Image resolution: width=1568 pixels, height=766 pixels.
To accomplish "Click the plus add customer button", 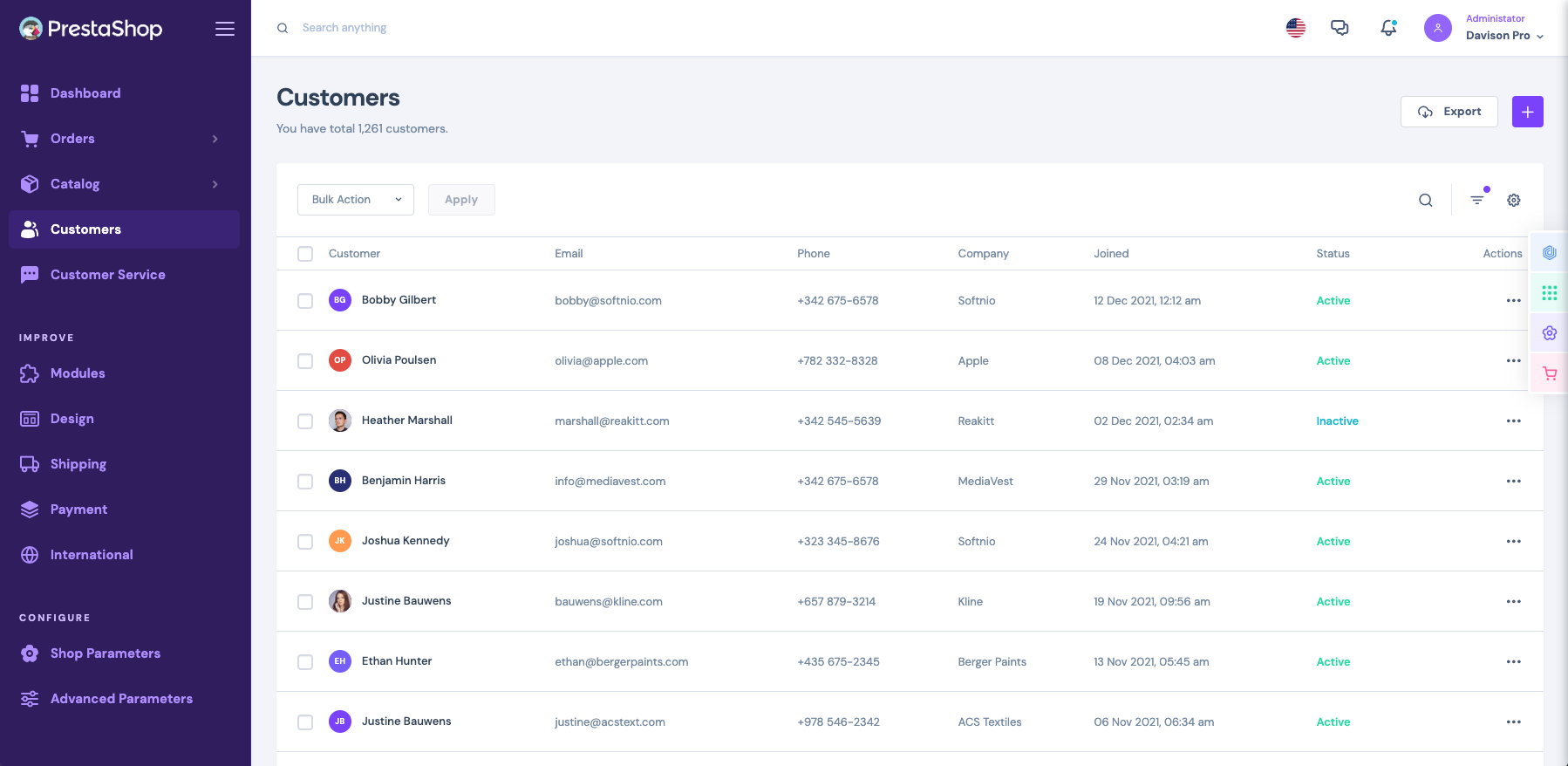I will (1528, 112).
